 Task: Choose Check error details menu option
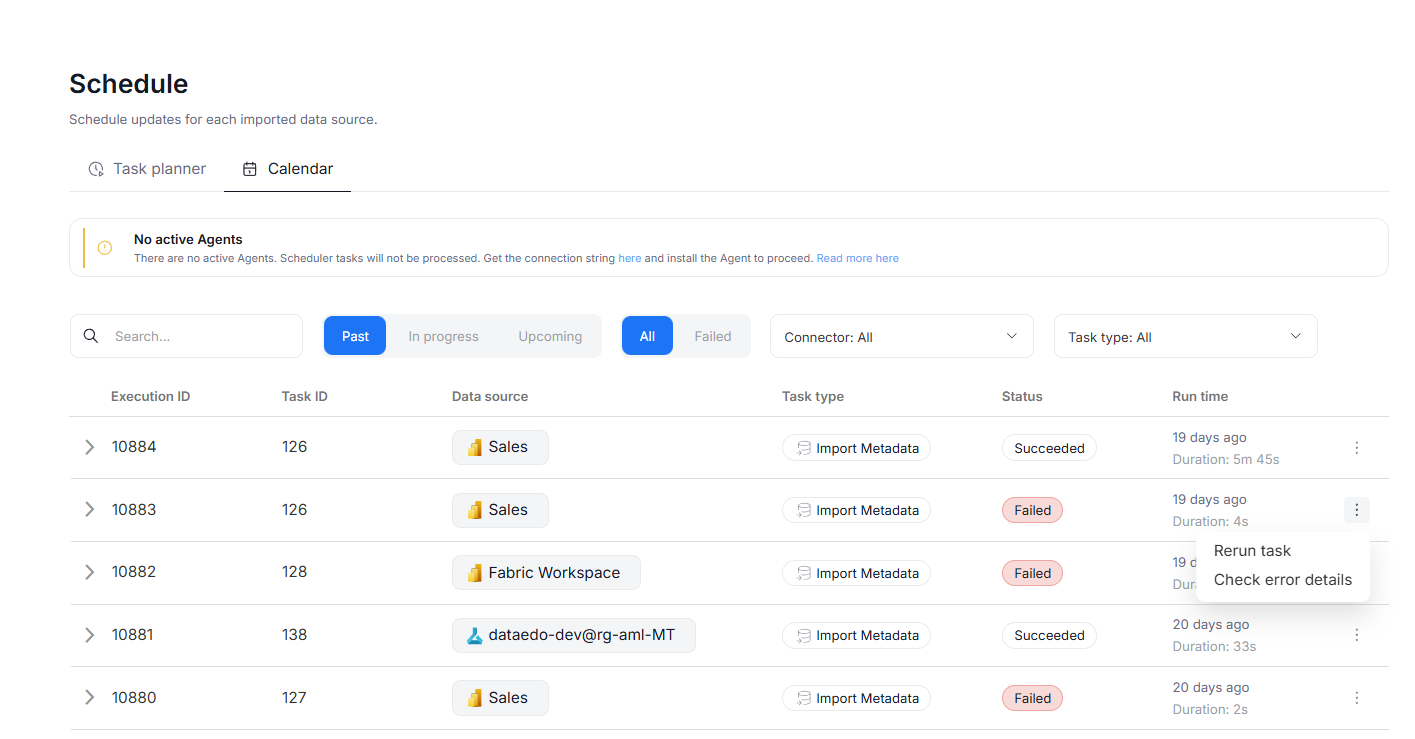point(1282,580)
